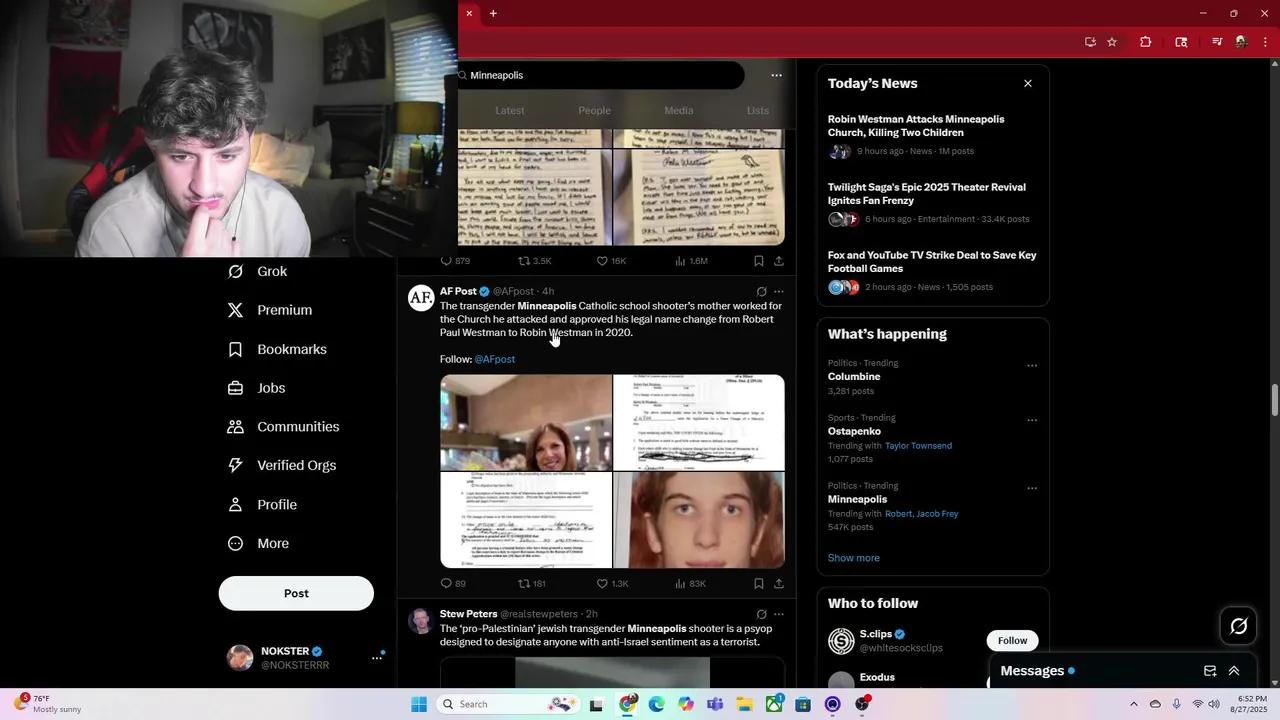Click the Minneapolis search field
The image size is (1280, 720).
600,75
